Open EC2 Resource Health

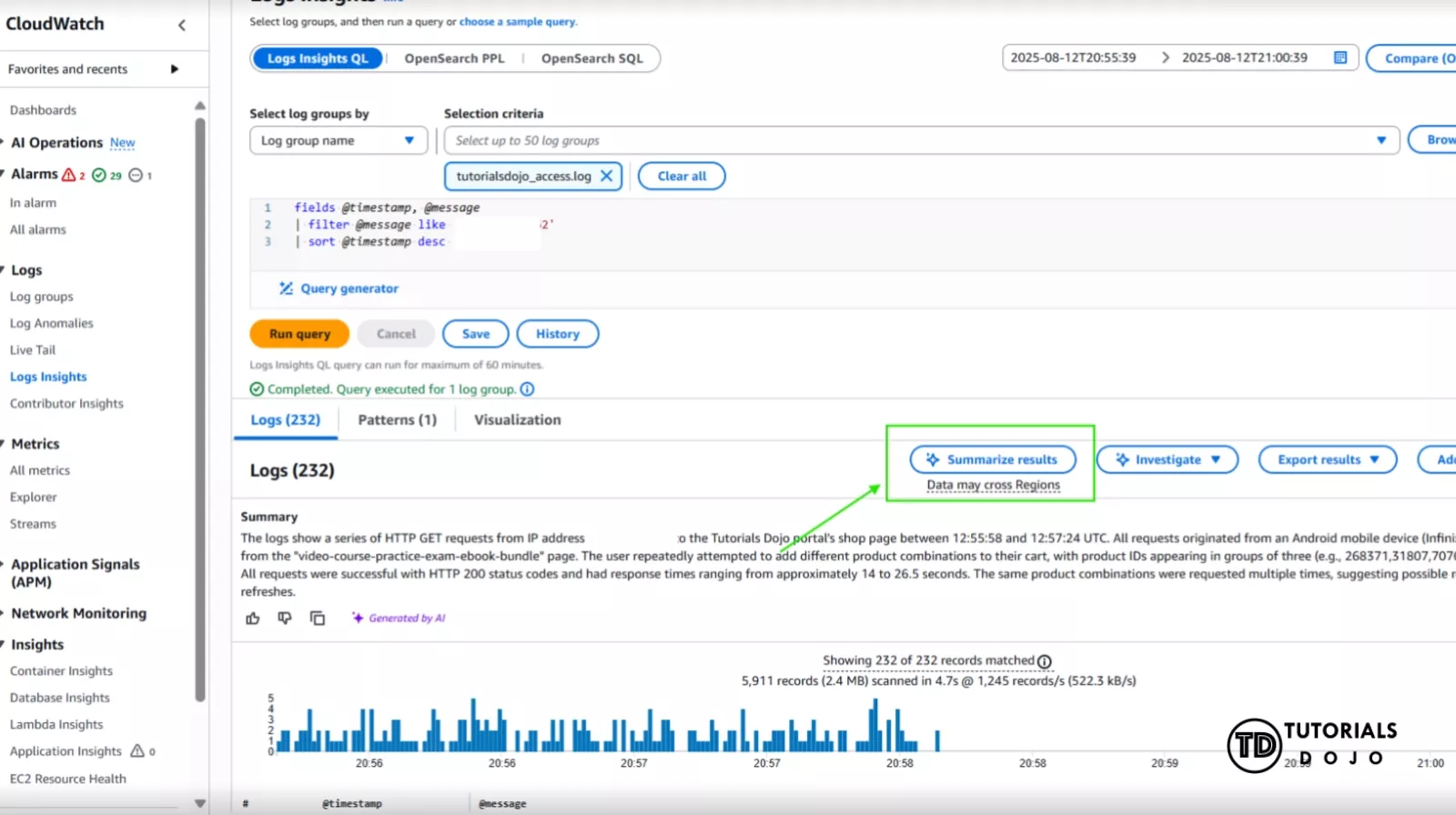(x=67, y=779)
